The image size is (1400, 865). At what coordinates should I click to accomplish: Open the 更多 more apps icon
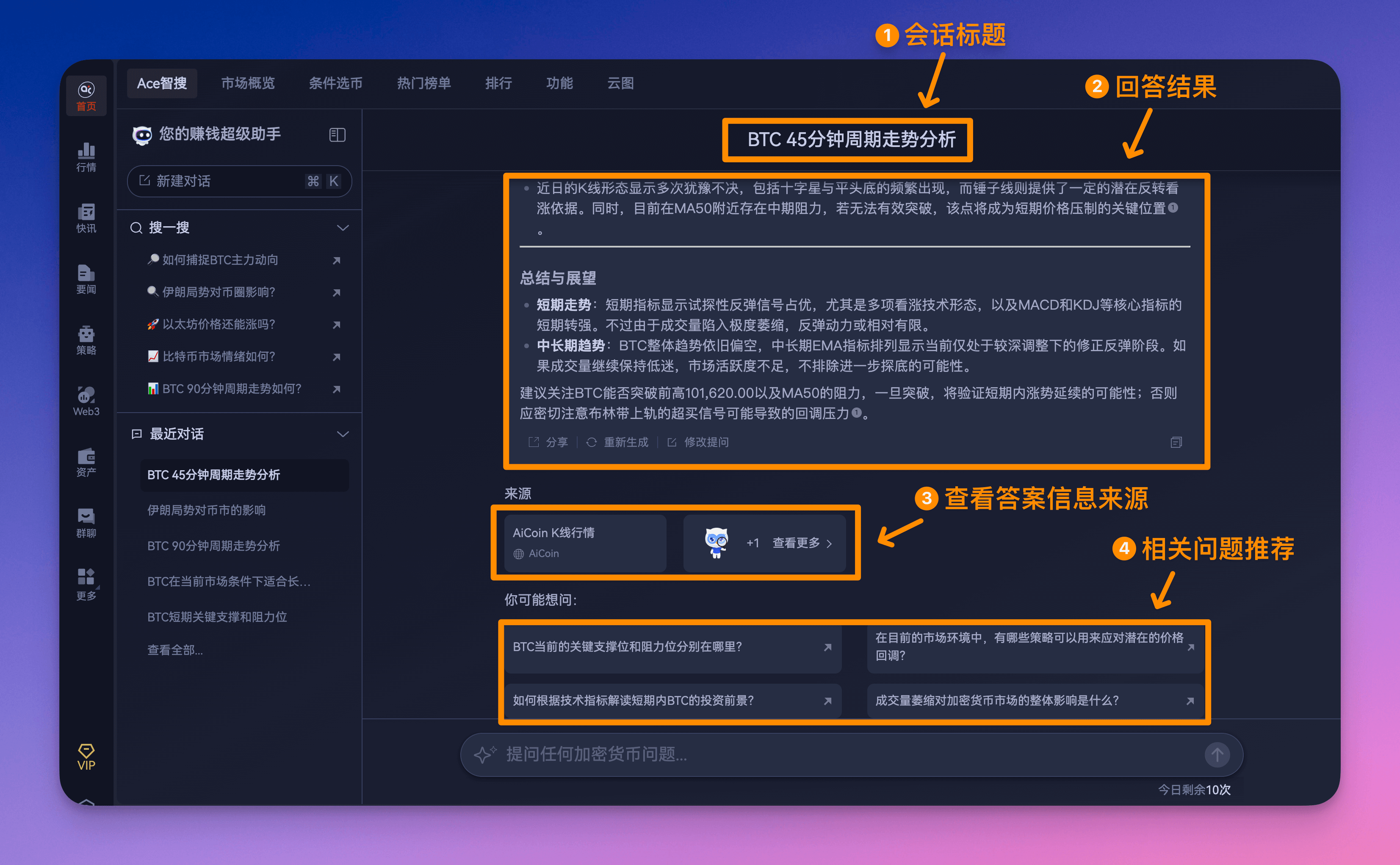(86, 584)
